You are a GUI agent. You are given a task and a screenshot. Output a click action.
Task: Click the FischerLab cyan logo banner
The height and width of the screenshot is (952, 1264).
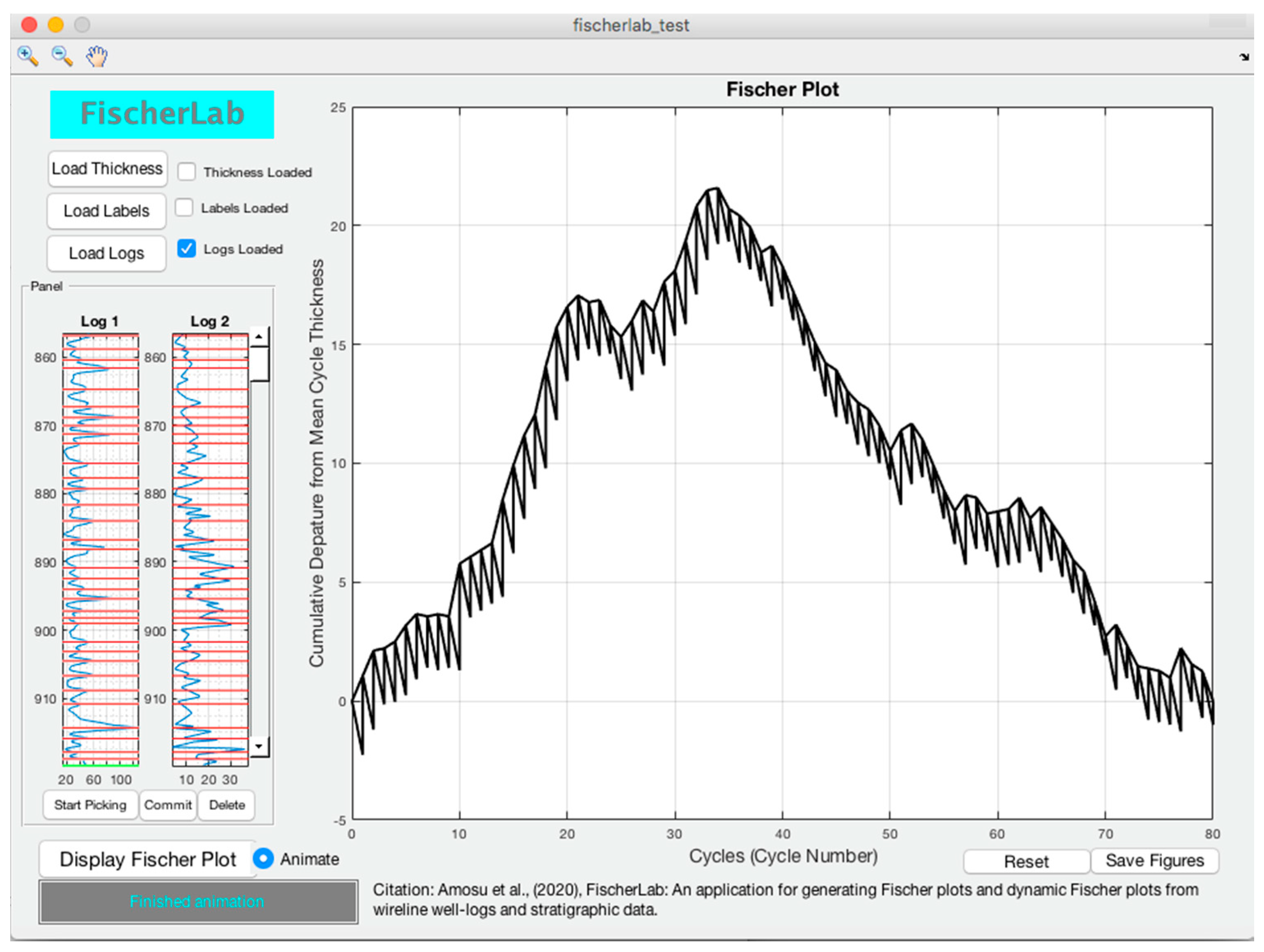[162, 114]
